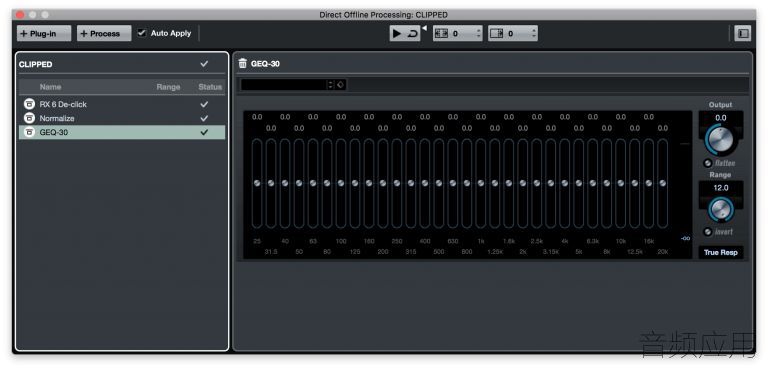Click the Range knob

click(720, 209)
